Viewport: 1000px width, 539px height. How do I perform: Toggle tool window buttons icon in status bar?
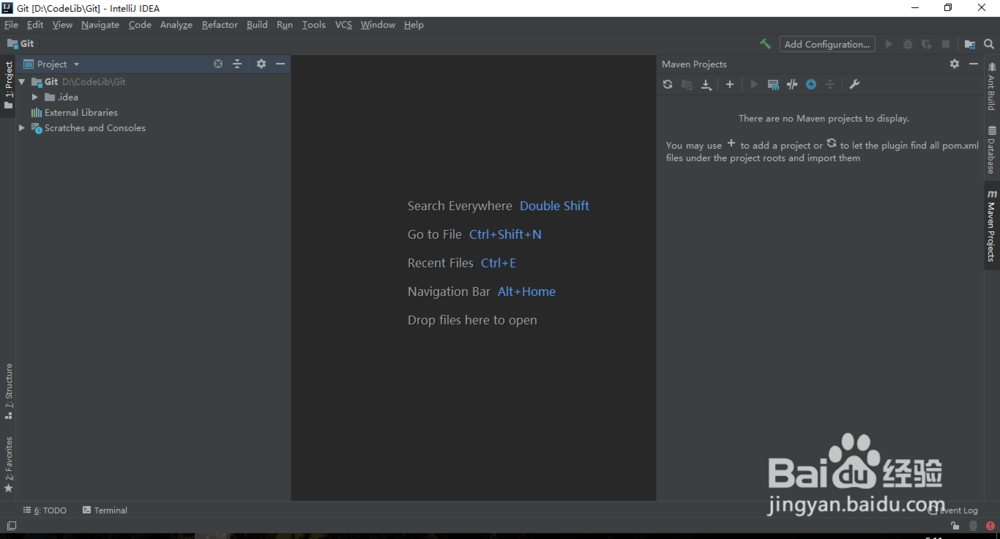(x=11, y=526)
